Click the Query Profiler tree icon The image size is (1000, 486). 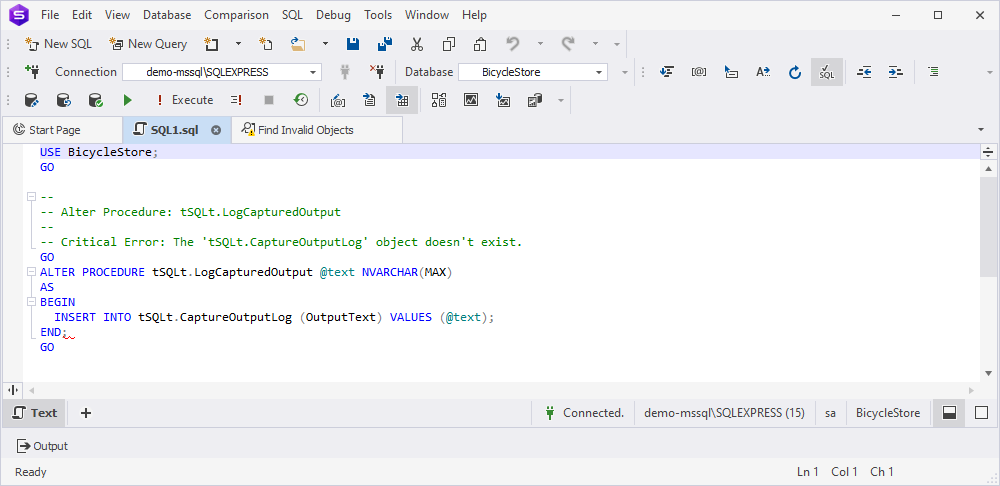coord(439,100)
